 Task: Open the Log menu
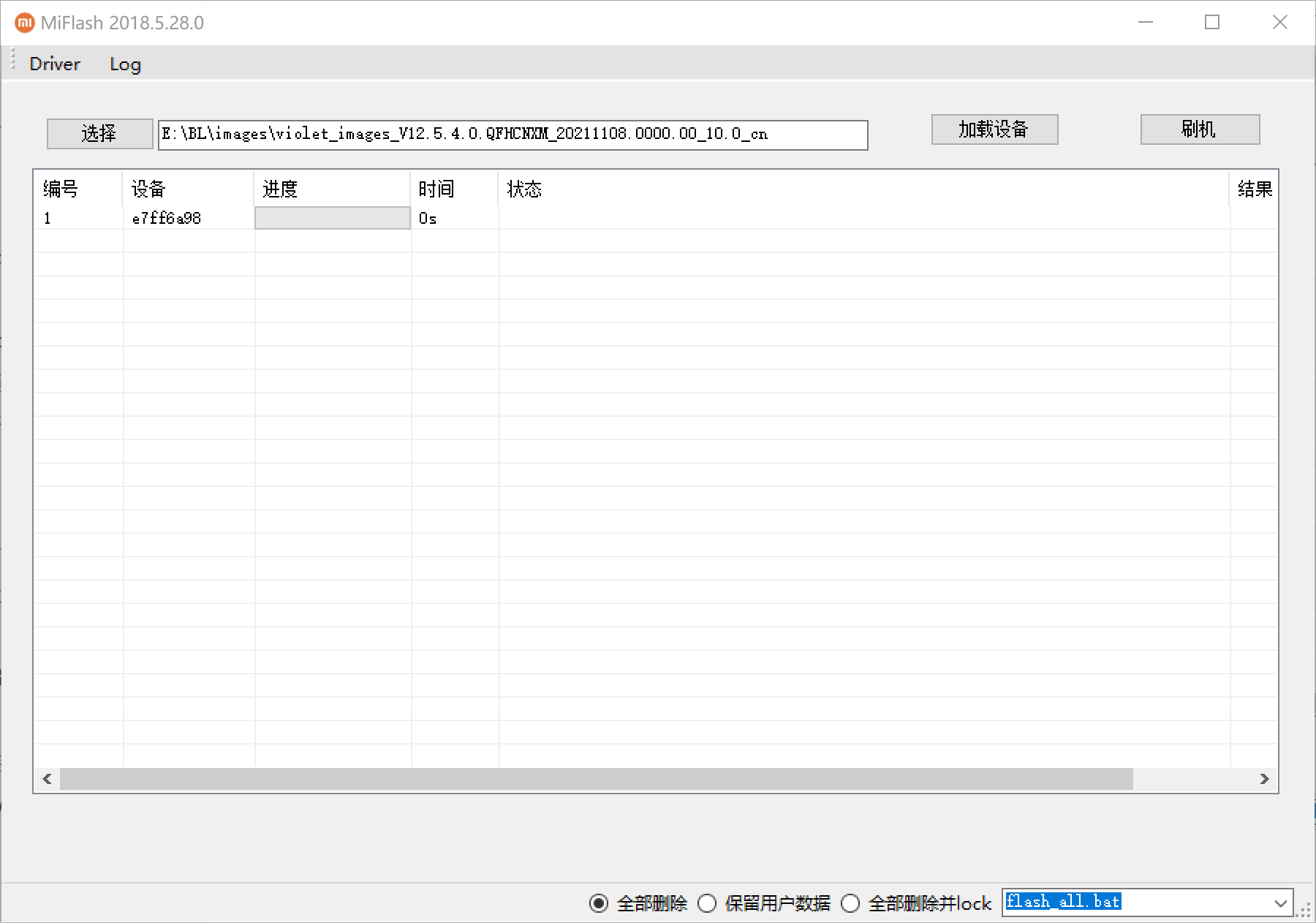coord(125,64)
